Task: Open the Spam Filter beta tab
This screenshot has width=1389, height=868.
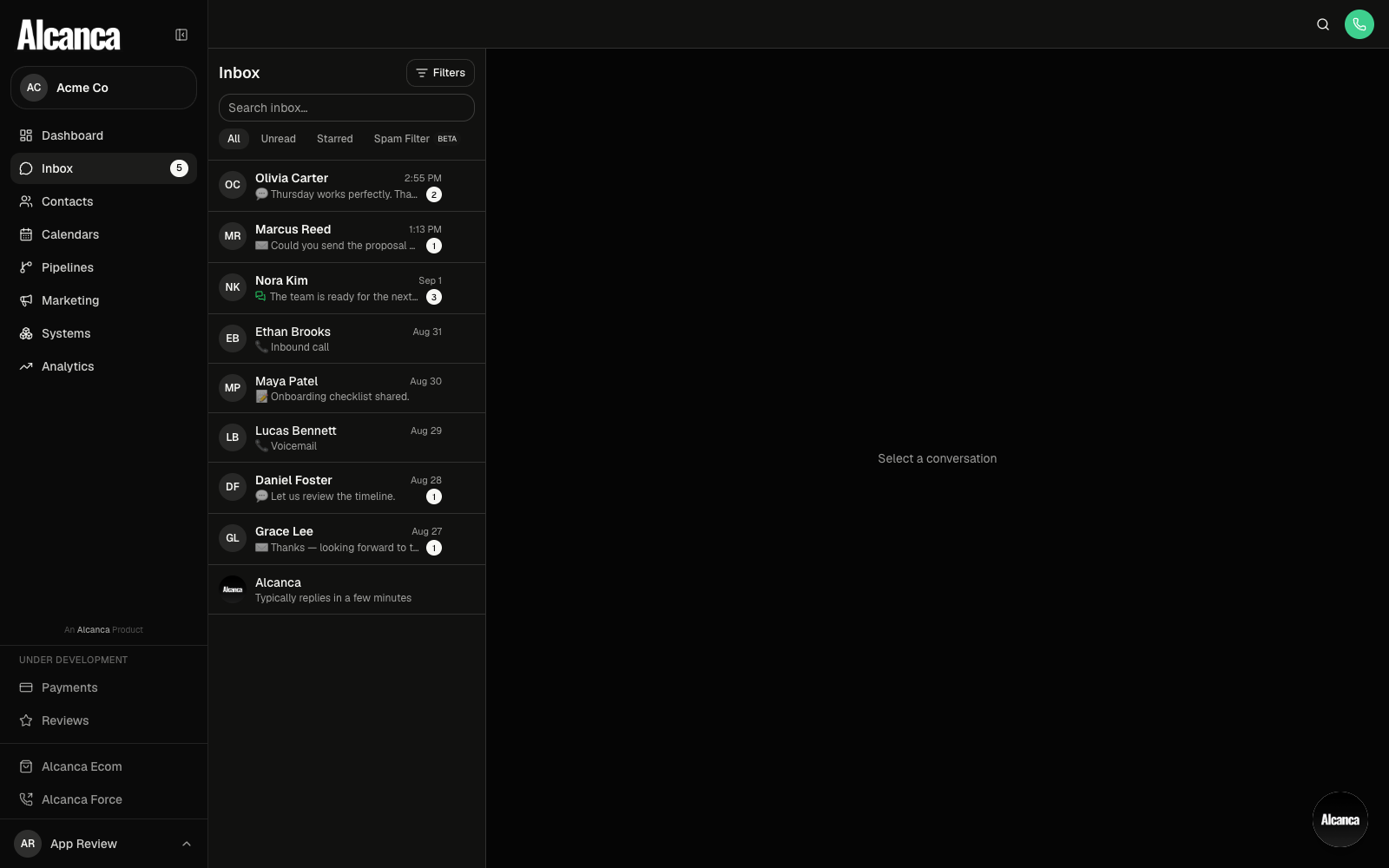Action: coord(415,139)
